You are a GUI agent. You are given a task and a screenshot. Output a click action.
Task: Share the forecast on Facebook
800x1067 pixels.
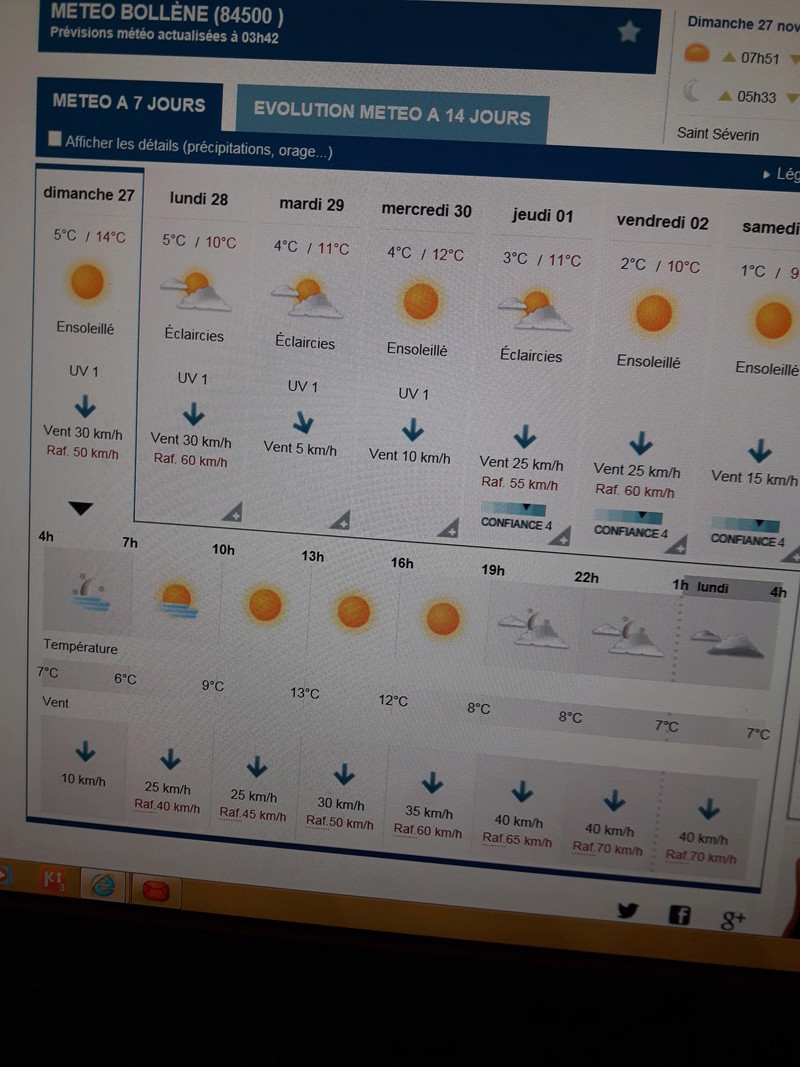pyautogui.click(x=679, y=915)
